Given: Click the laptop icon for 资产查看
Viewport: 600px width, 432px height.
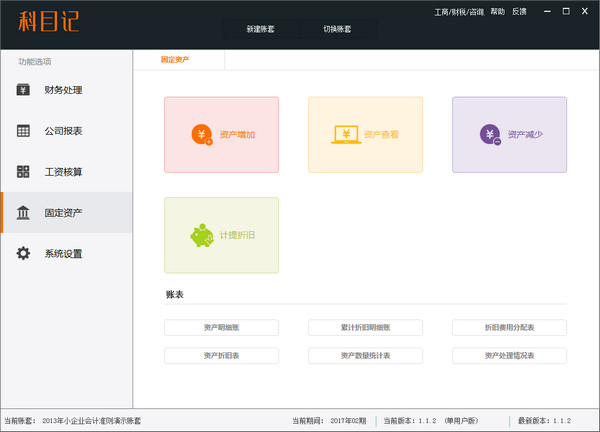Looking at the screenshot, I should 346,134.
